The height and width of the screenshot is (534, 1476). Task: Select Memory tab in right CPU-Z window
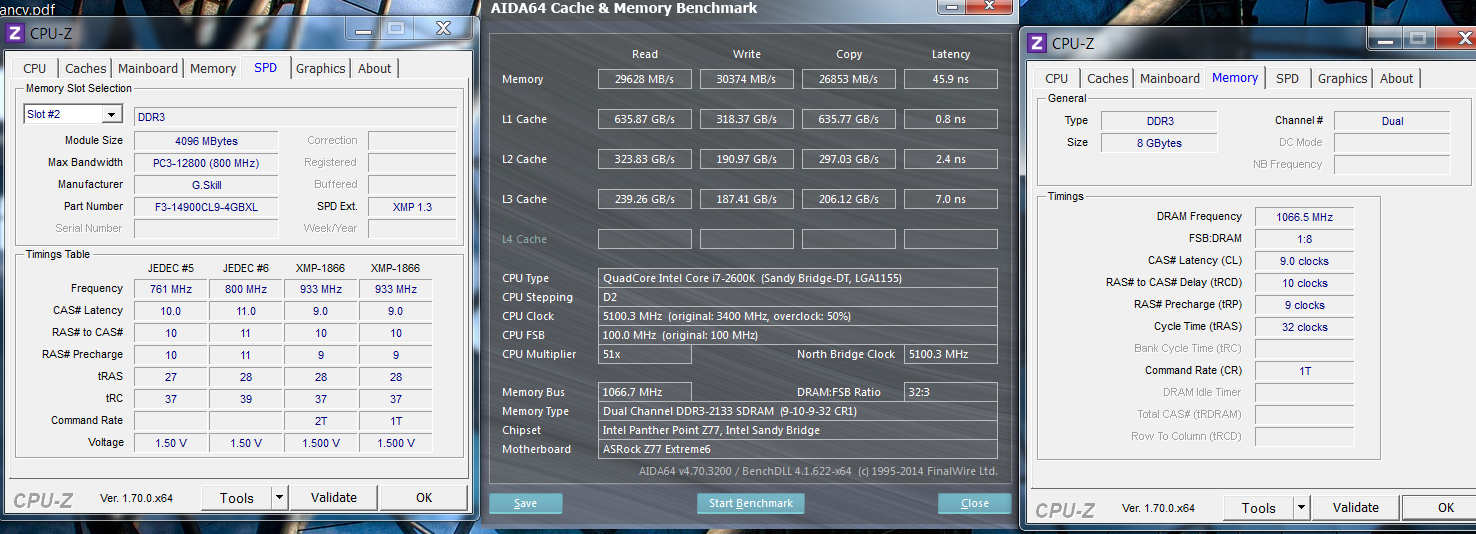coord(1235,77)
